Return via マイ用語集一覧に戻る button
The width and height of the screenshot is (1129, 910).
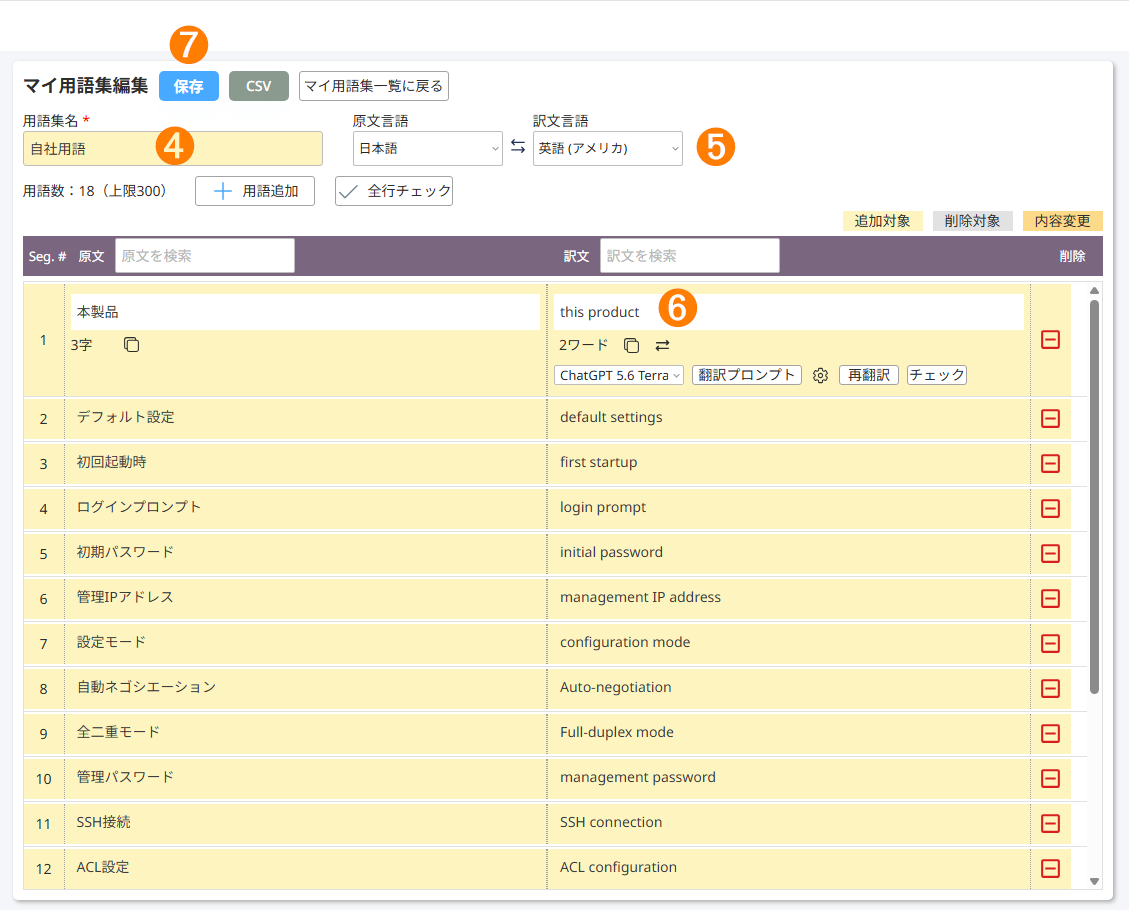(374, 86)
